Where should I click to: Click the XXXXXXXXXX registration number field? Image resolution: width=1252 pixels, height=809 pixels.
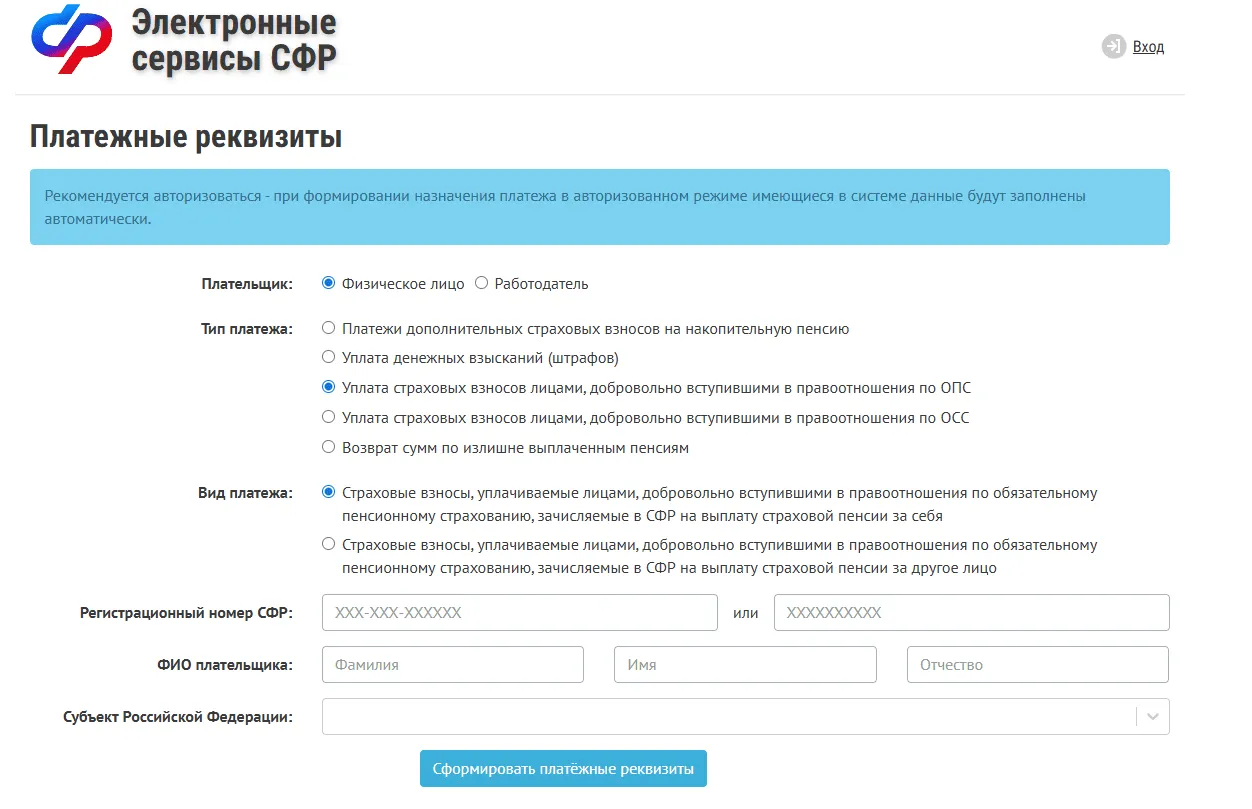(971, 613)
